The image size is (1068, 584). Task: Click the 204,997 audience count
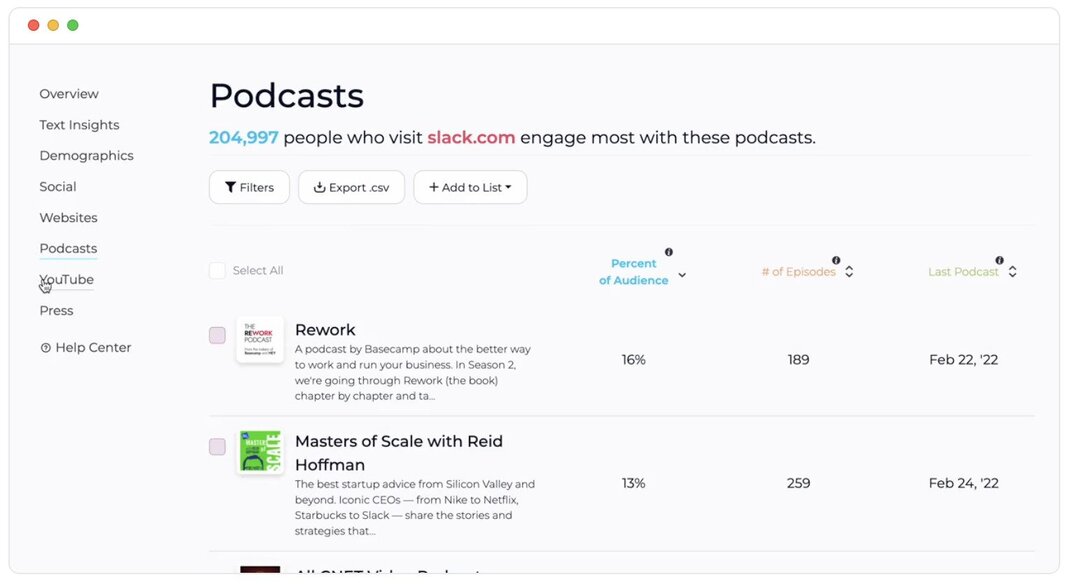[243, 138]
